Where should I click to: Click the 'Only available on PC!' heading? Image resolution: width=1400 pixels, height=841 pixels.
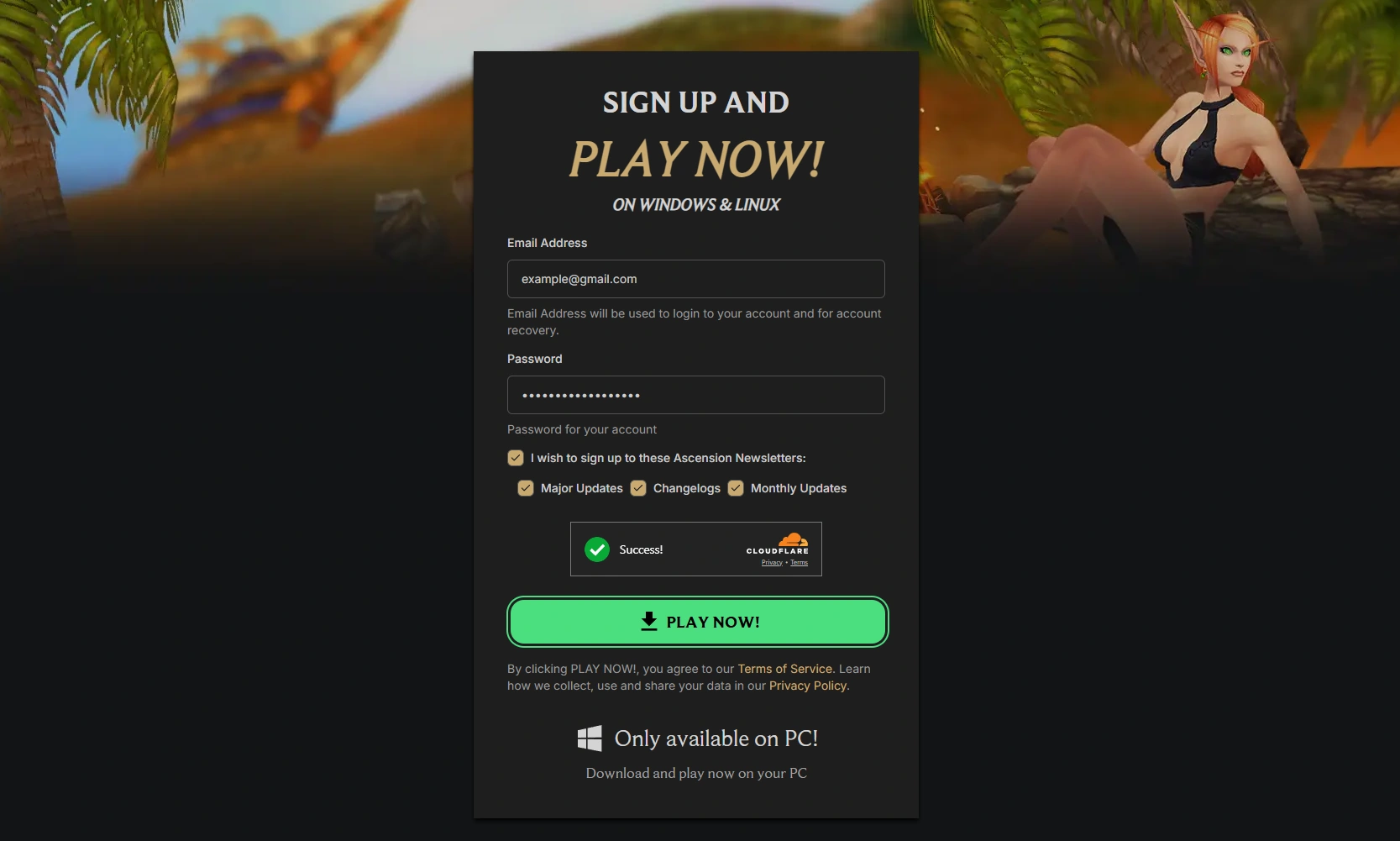(716, 739)
